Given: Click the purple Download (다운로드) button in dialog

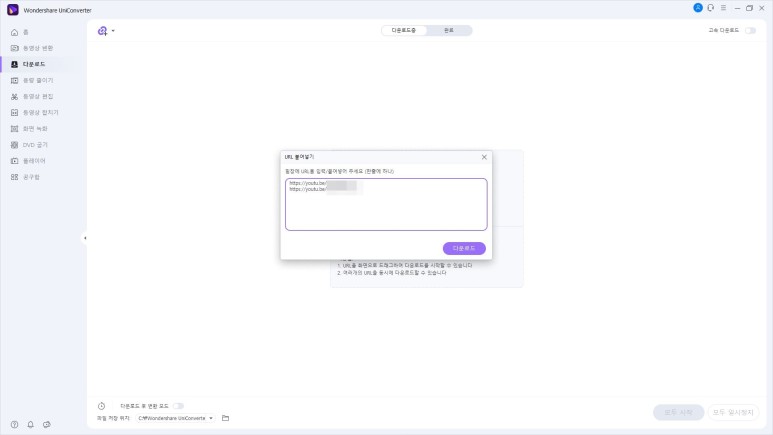Looking at the screenshot, I should pyautogui.click(x=464, y=248).
